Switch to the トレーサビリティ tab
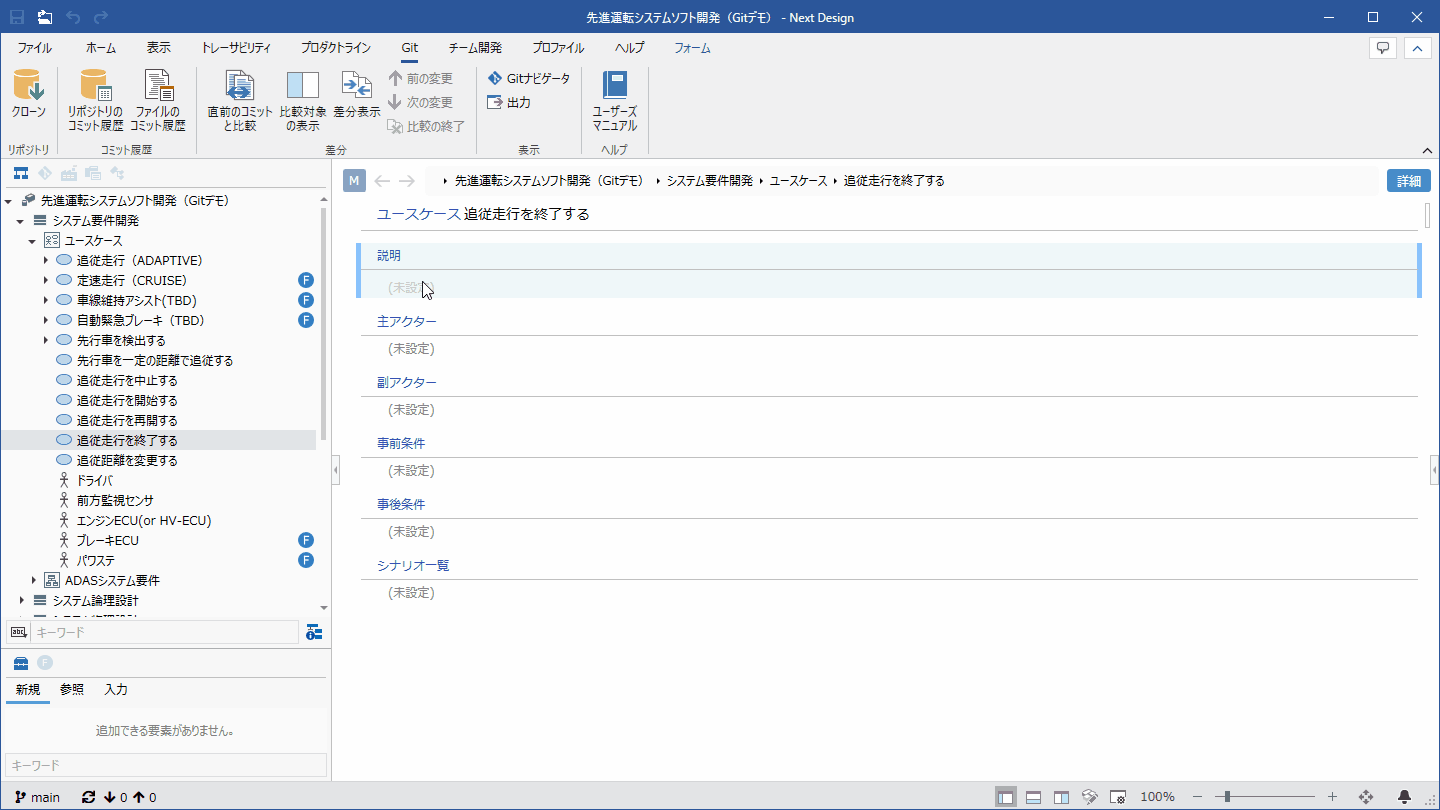1440x810 pixels. [x=236, y=48]
